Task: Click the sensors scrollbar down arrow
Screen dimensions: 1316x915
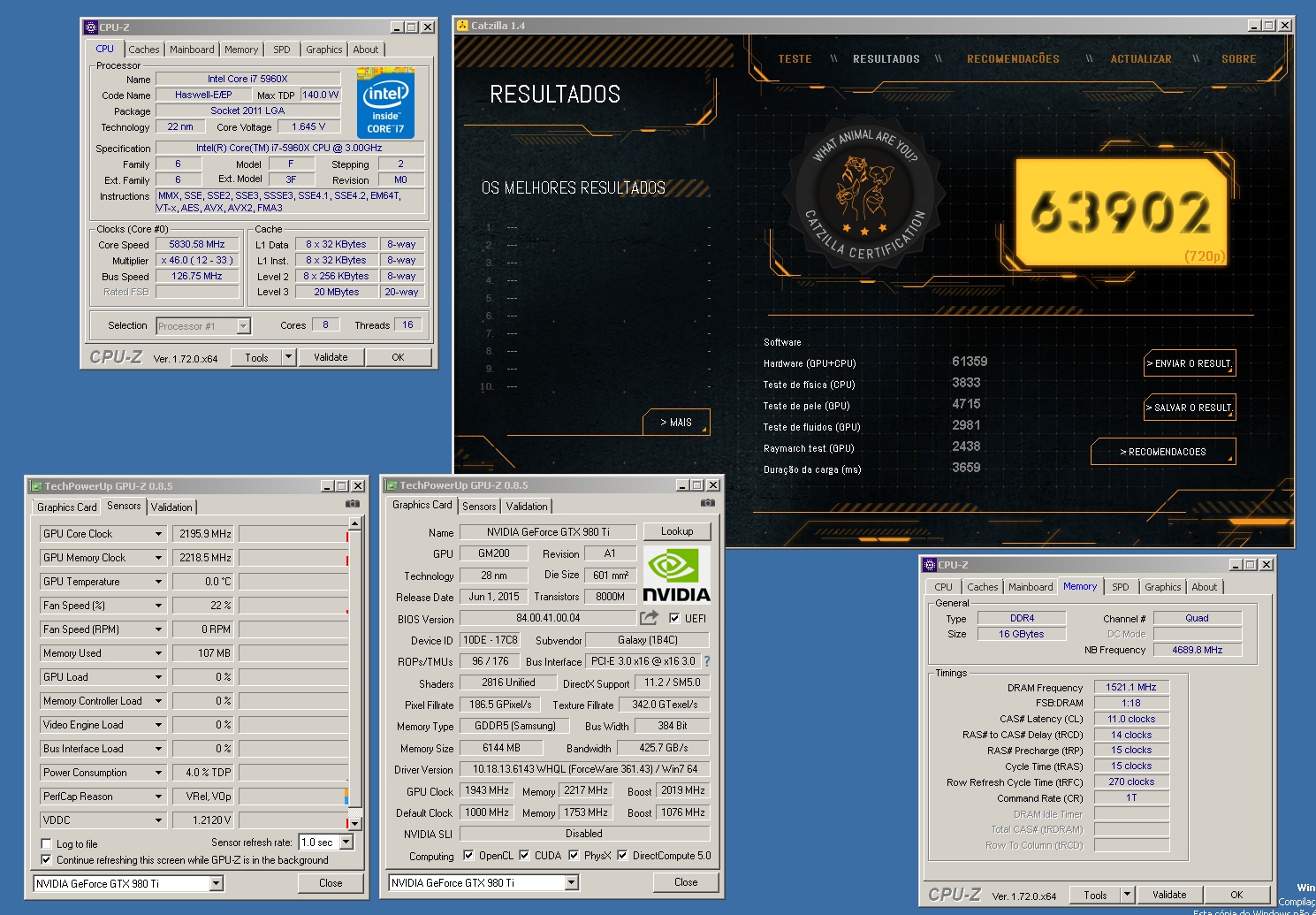Action: click(x=354, y=823)
